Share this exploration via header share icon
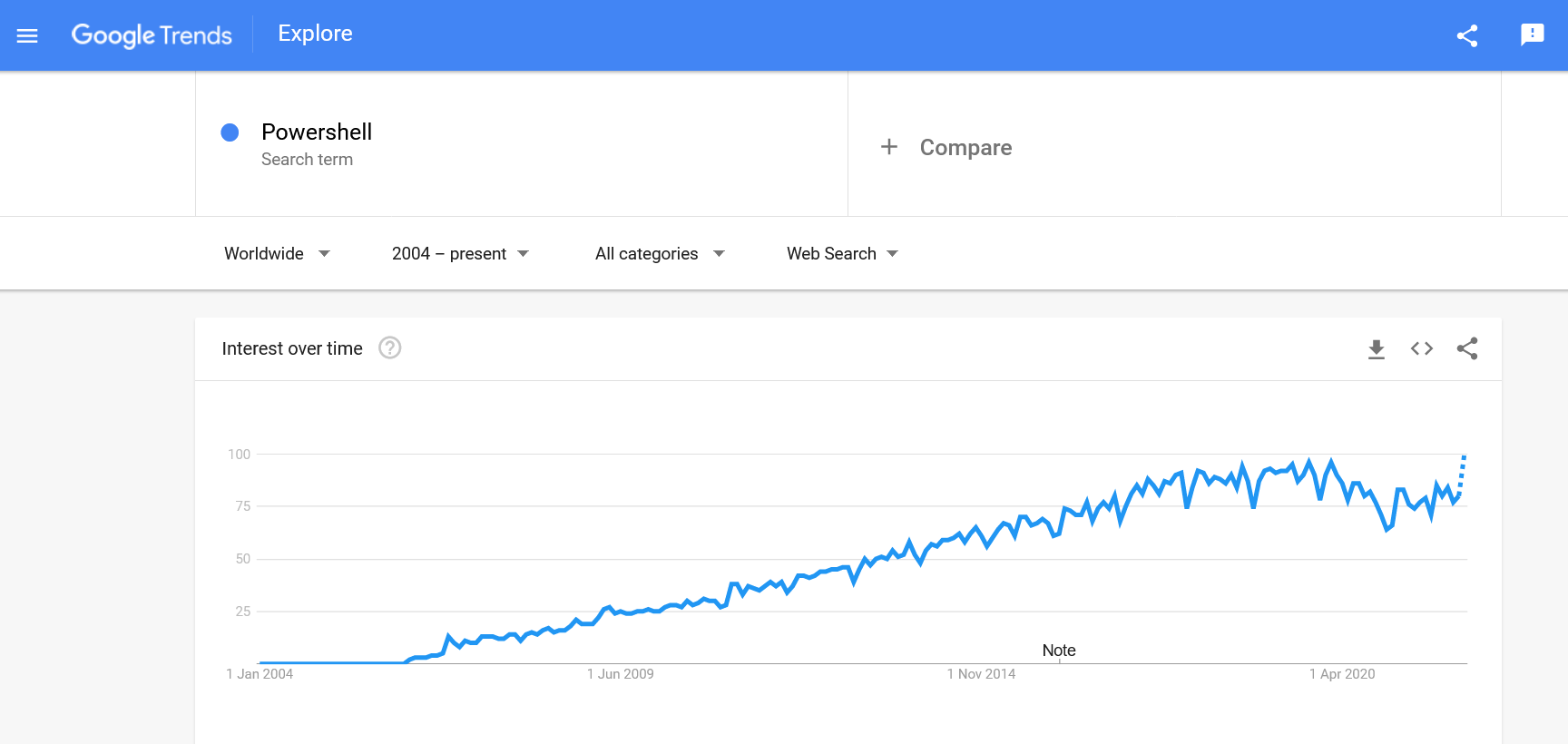Screen dimensions: 1568x744 coord(1467,35)
